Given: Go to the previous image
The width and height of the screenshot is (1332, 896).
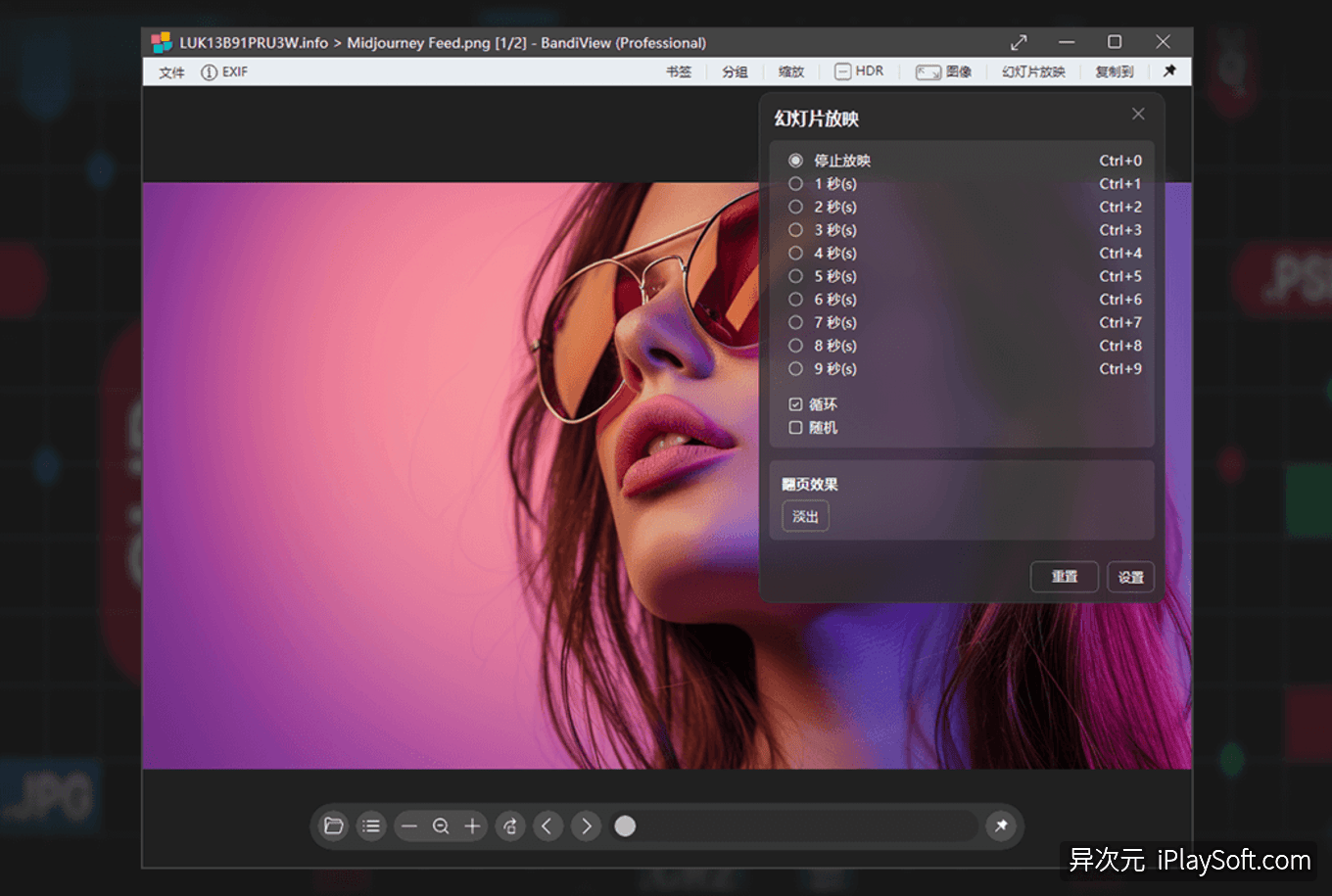Looking at the screenshot, I should pos(547,826).
